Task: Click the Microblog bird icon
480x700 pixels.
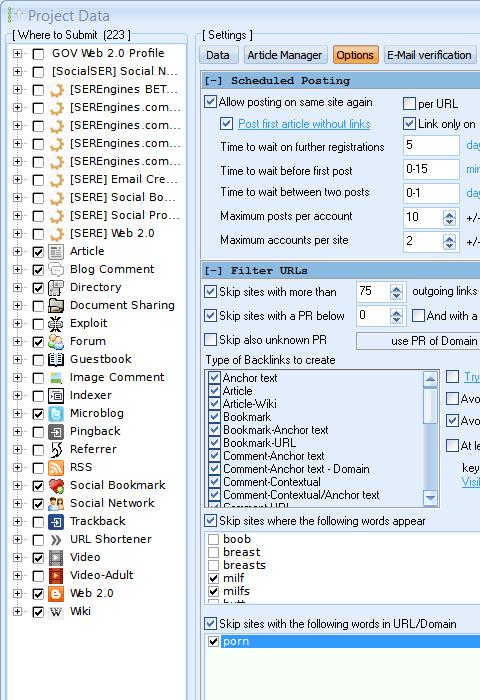Action: click(56, 413)
